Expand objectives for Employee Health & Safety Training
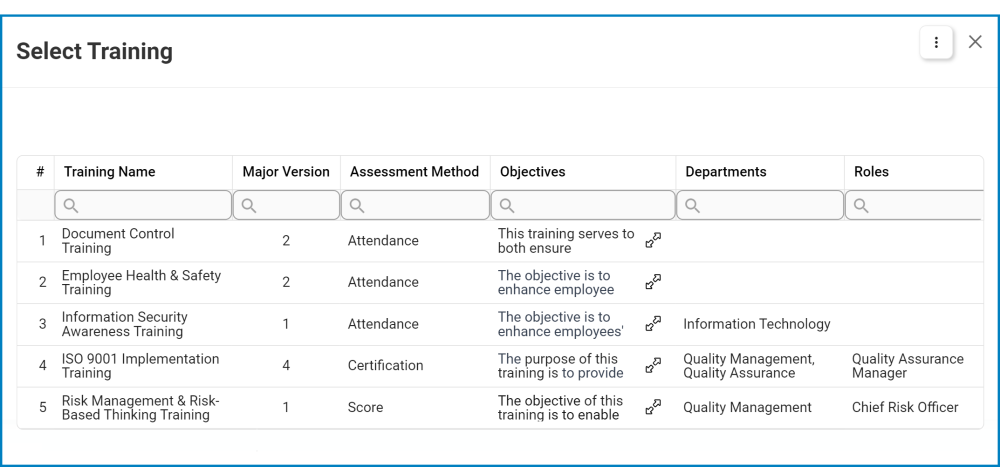 tap(653, 282)
